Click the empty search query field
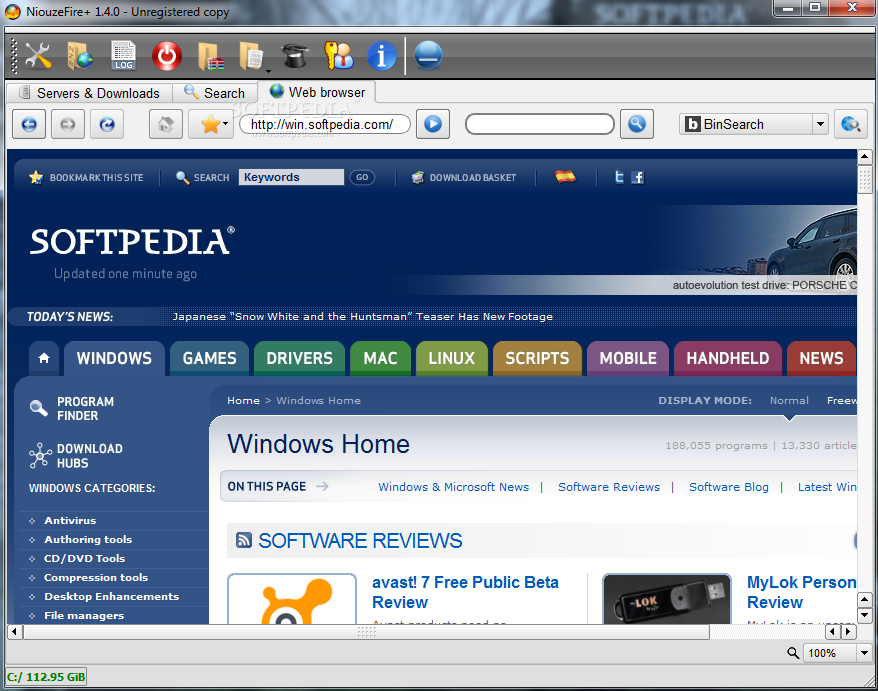This screenshot has height=691, width=878. [x=540, y=124]
